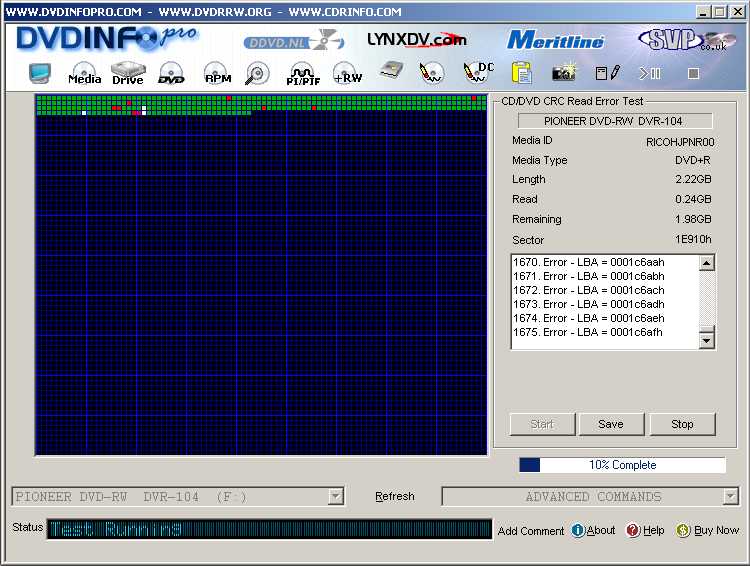Close the DVDInfoPro window
This screenshot has width=750, height=566.
(738, 11)
